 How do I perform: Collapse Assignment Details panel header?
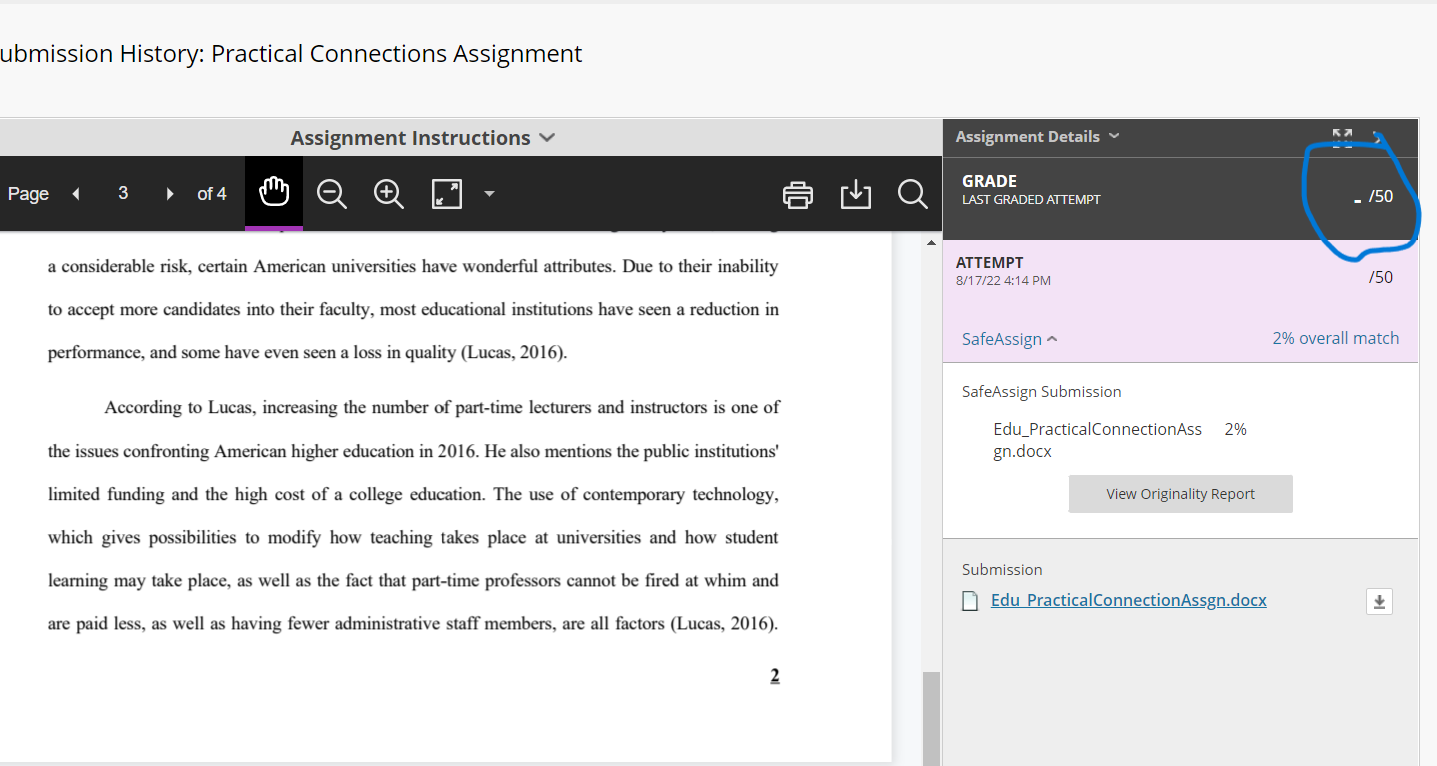(x=1038, y=137)
